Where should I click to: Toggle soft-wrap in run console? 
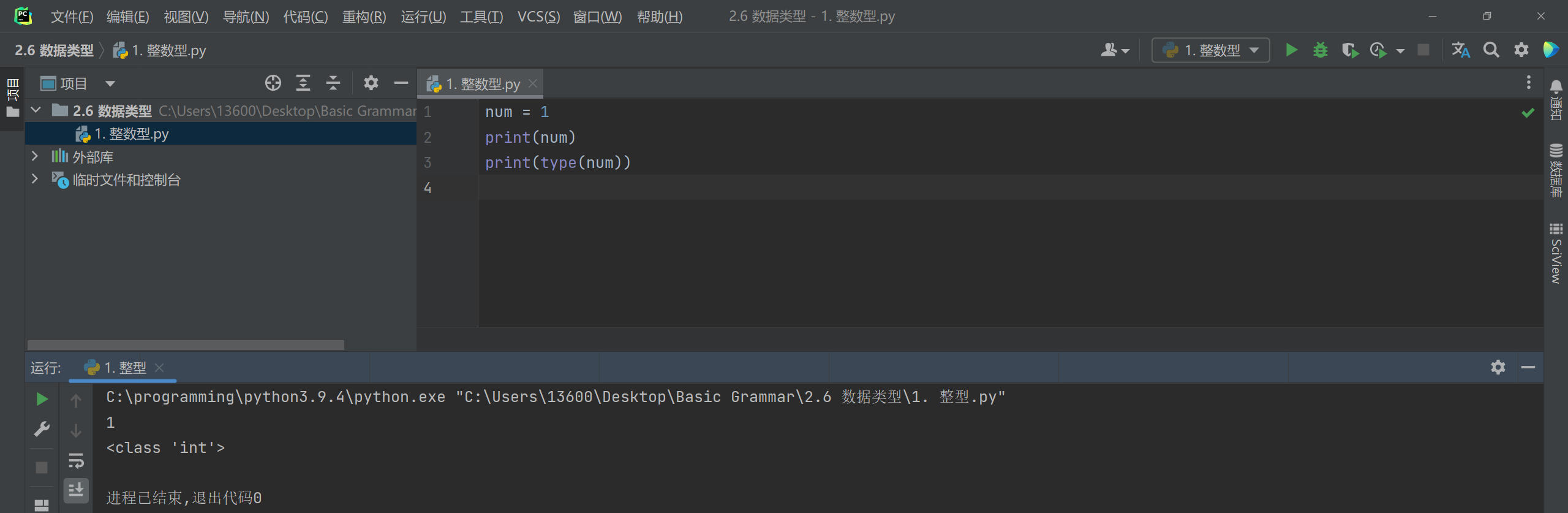click(76, 460)
